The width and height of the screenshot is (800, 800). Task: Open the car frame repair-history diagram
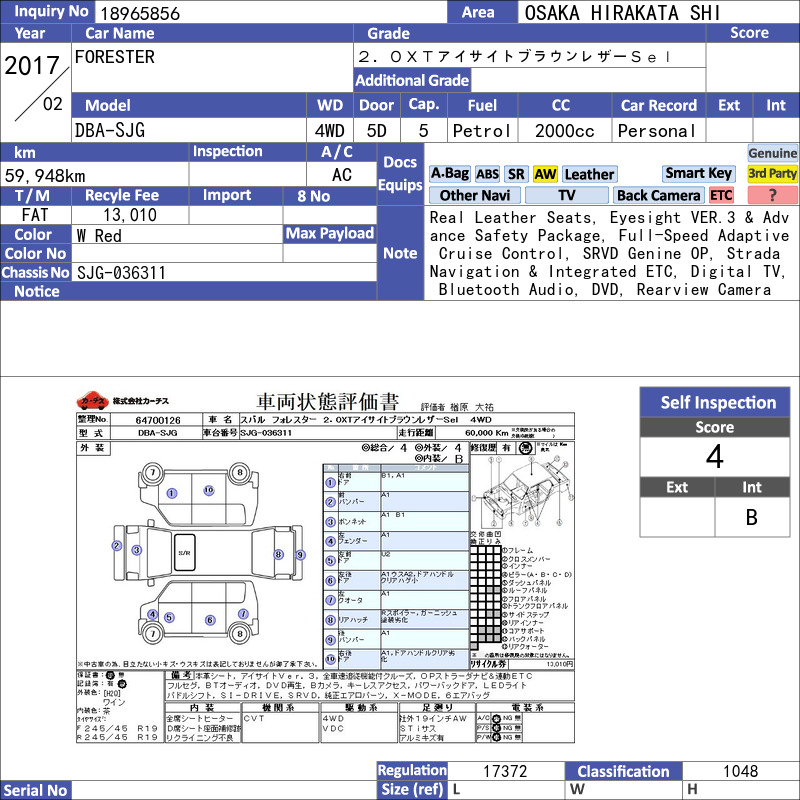click(522, 492)
